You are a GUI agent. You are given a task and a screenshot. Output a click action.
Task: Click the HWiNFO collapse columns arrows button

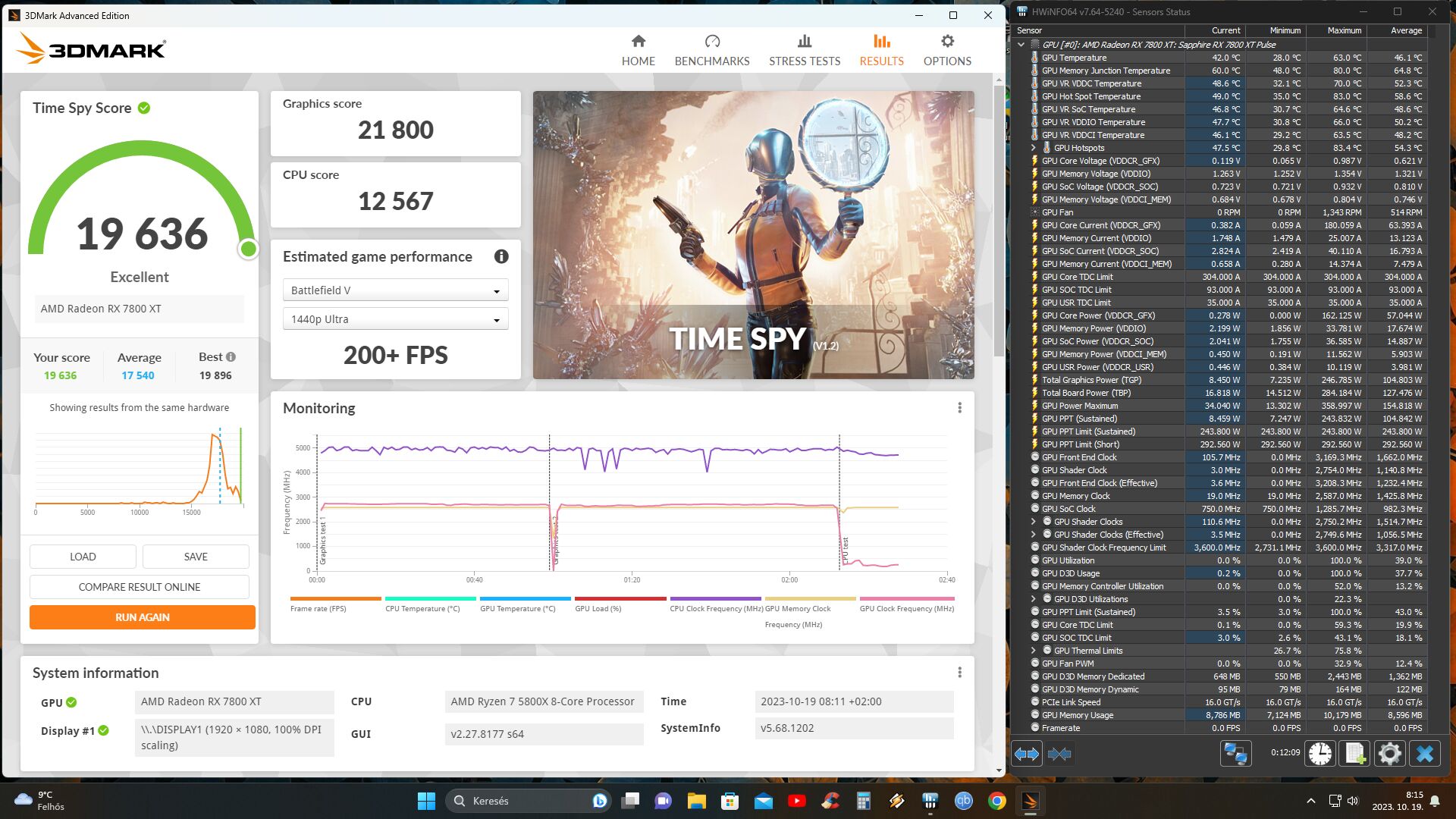[x=1059, y=754]
